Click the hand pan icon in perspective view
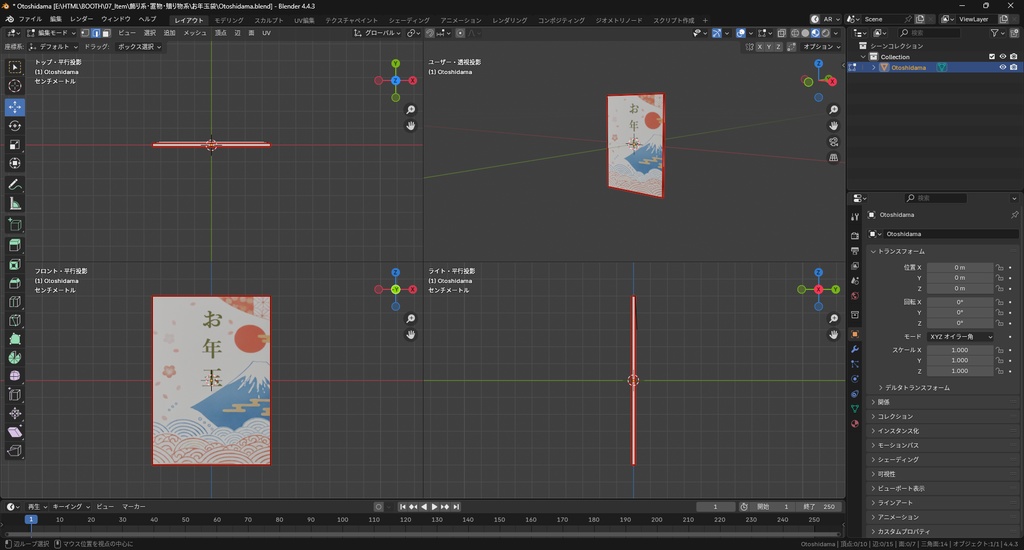The height and width of the screenshot is (550, 1024). pos(834,125)
